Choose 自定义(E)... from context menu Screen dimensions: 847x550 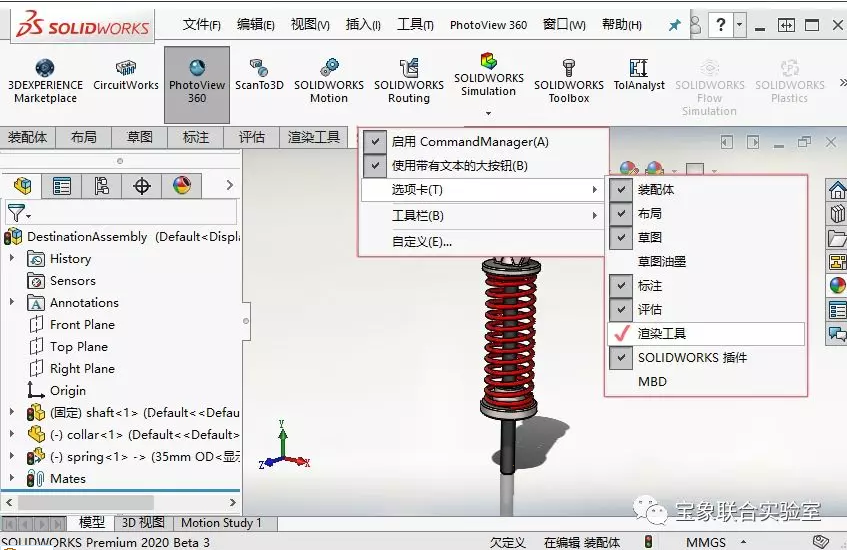pos(483,242)
